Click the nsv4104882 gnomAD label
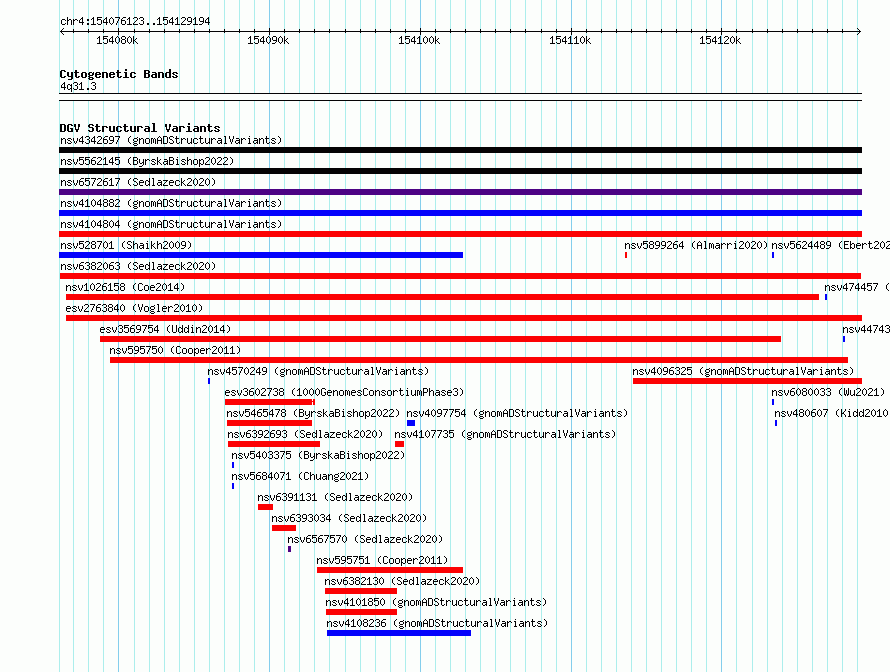The image size is (890, 672). [171, 203]
